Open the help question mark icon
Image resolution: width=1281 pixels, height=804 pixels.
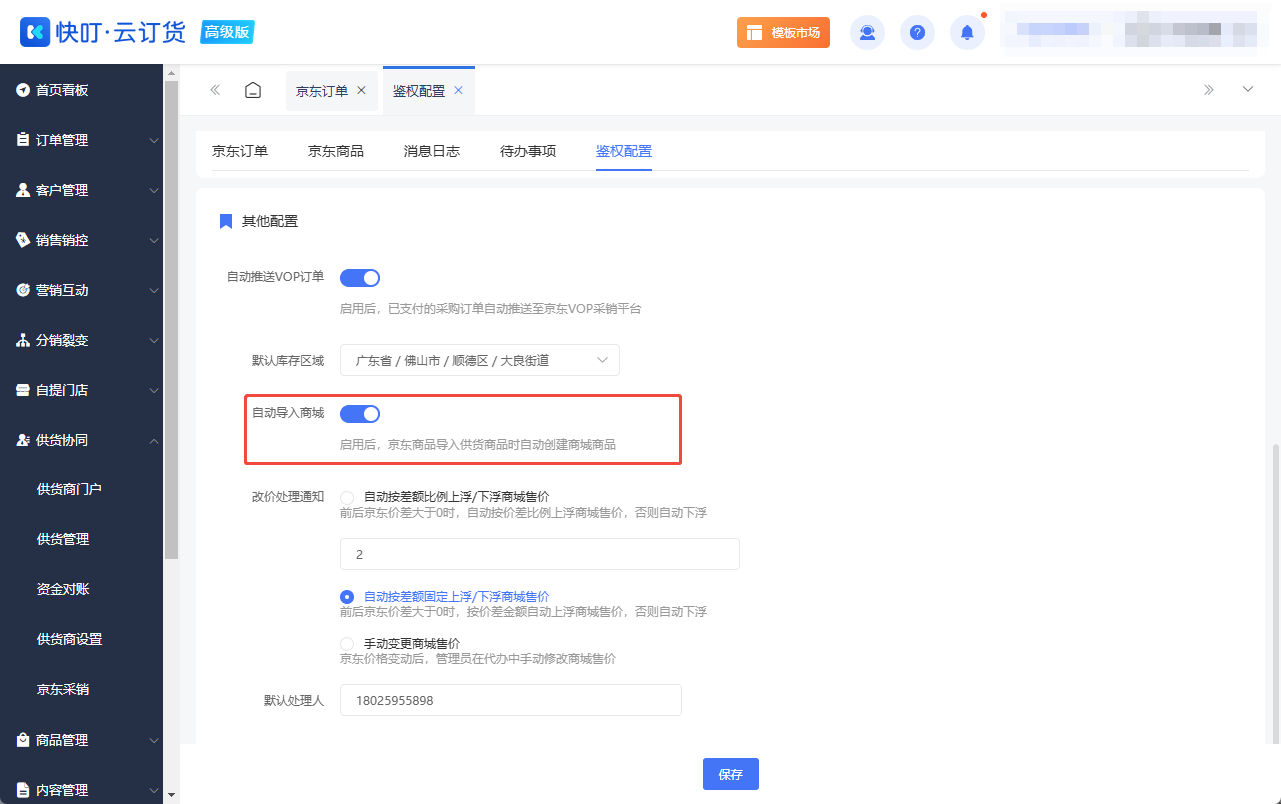click(917, 32)
